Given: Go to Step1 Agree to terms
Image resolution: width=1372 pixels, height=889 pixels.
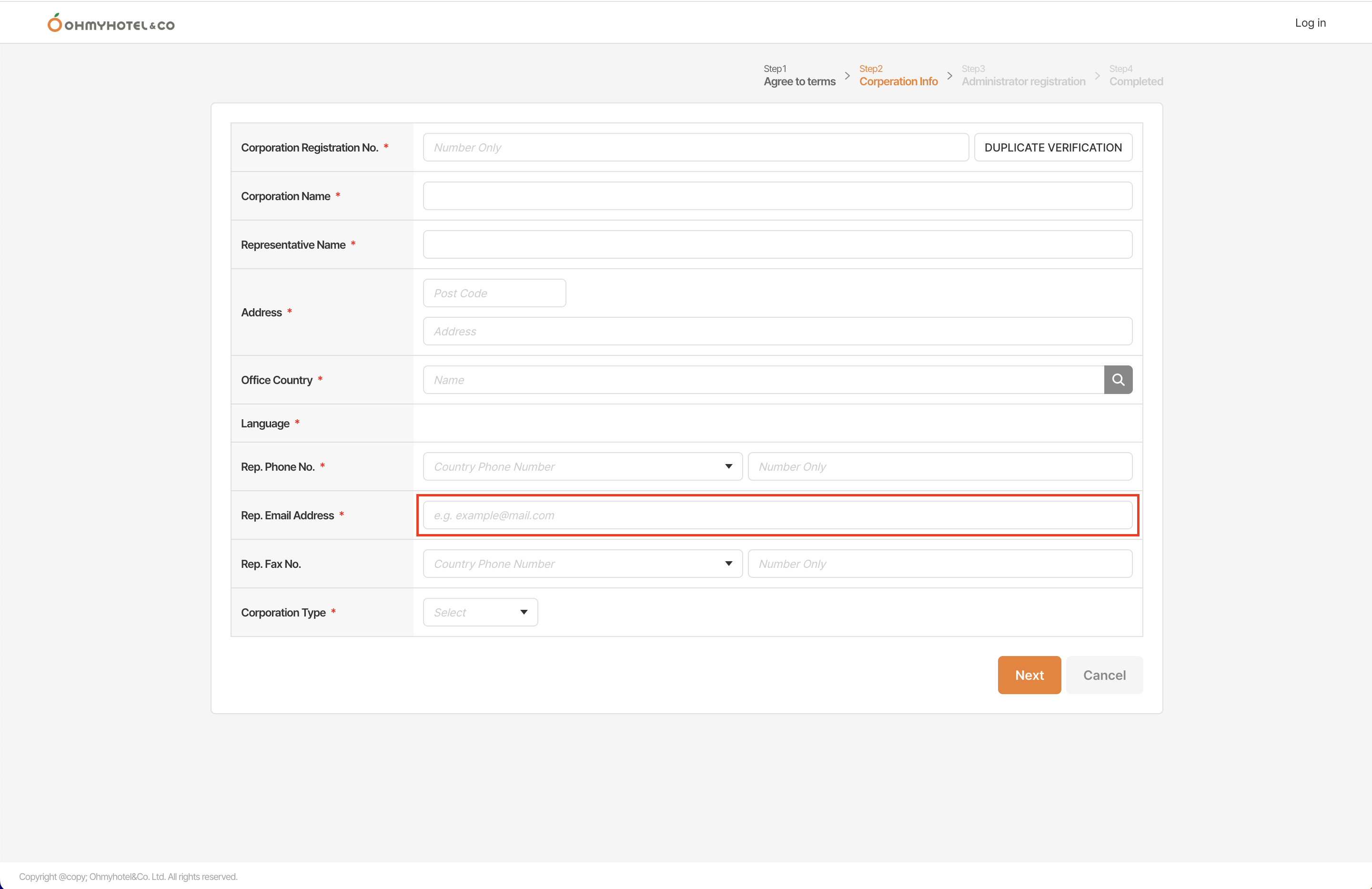Looking at the screenshot, I should click(x=799, y=76).
